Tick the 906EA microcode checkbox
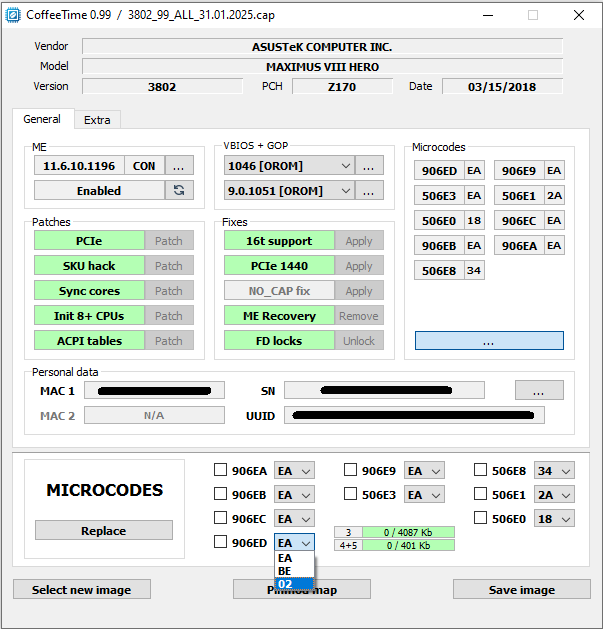Viewport: 603px width, 629px height. point(220,470)
